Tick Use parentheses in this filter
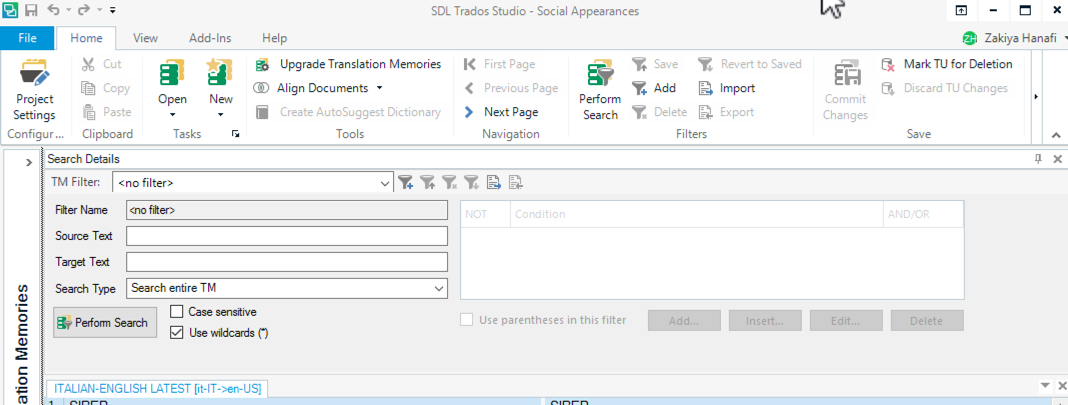The width and height of the screenshot is (1068, 405). (467, 320)
